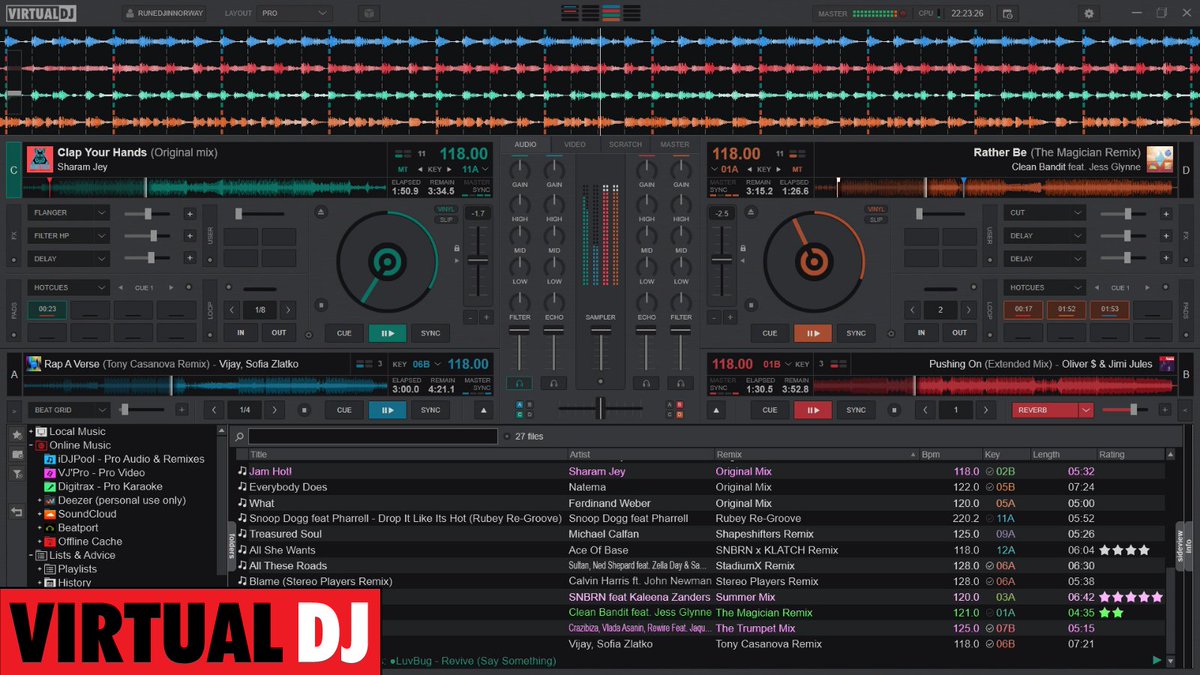Click the SAMPLER volume fader
The height and width of the screenshot is (675, 1200).
[600, 330]
